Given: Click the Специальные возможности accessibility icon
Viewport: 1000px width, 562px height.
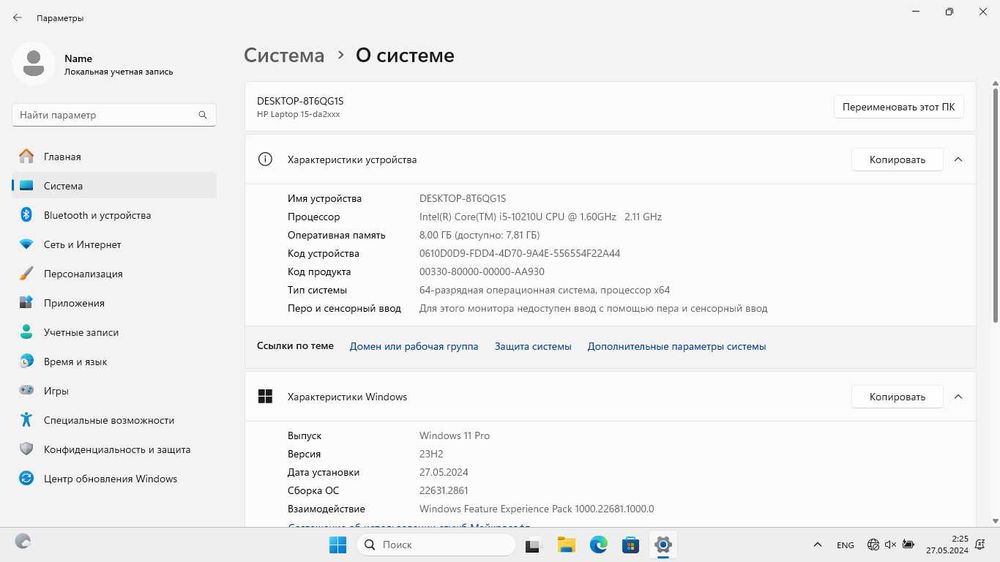Looking at the screenshot, I should coord(26,420).
